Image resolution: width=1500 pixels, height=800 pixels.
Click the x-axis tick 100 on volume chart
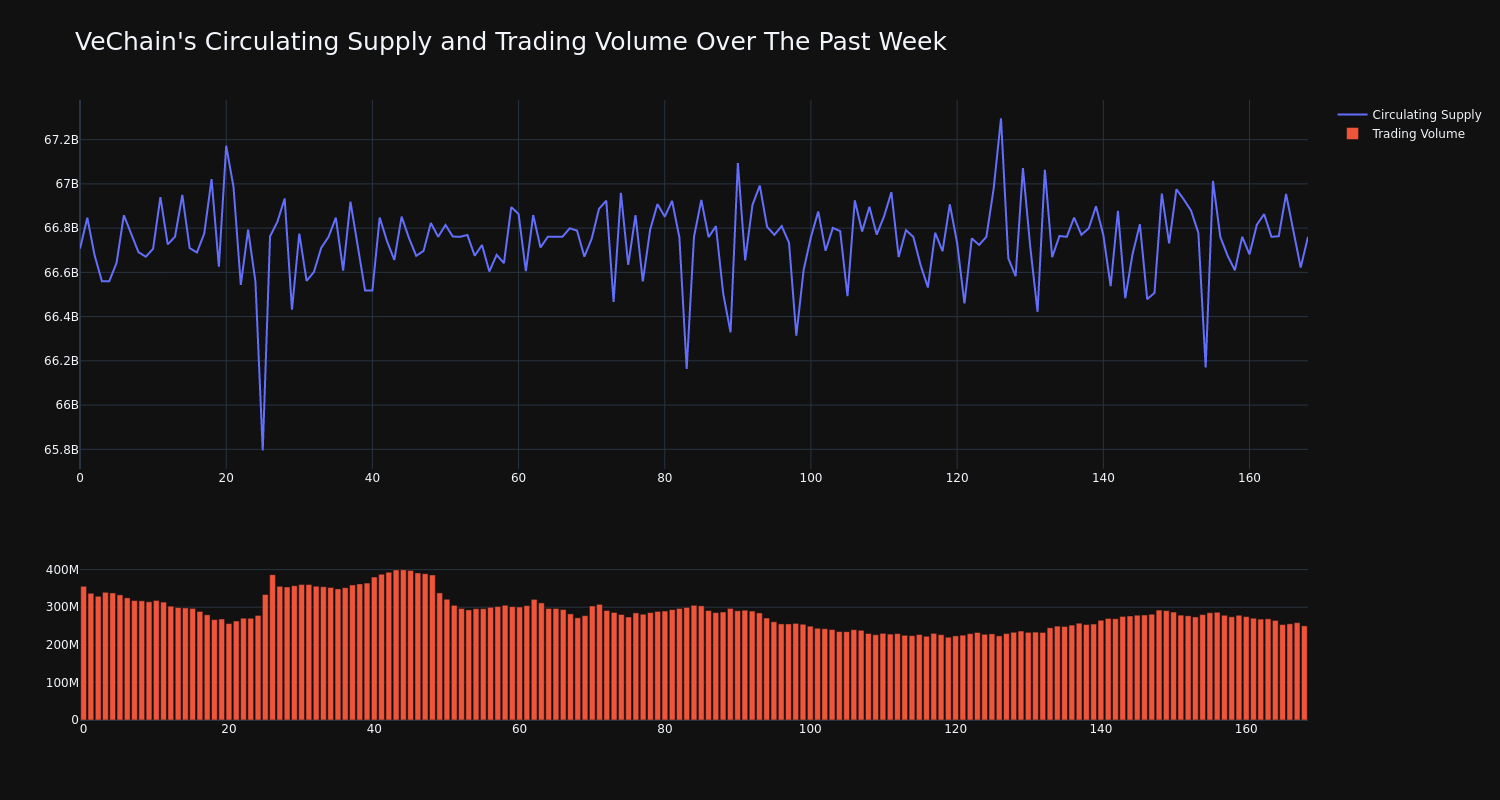[810, 729]
